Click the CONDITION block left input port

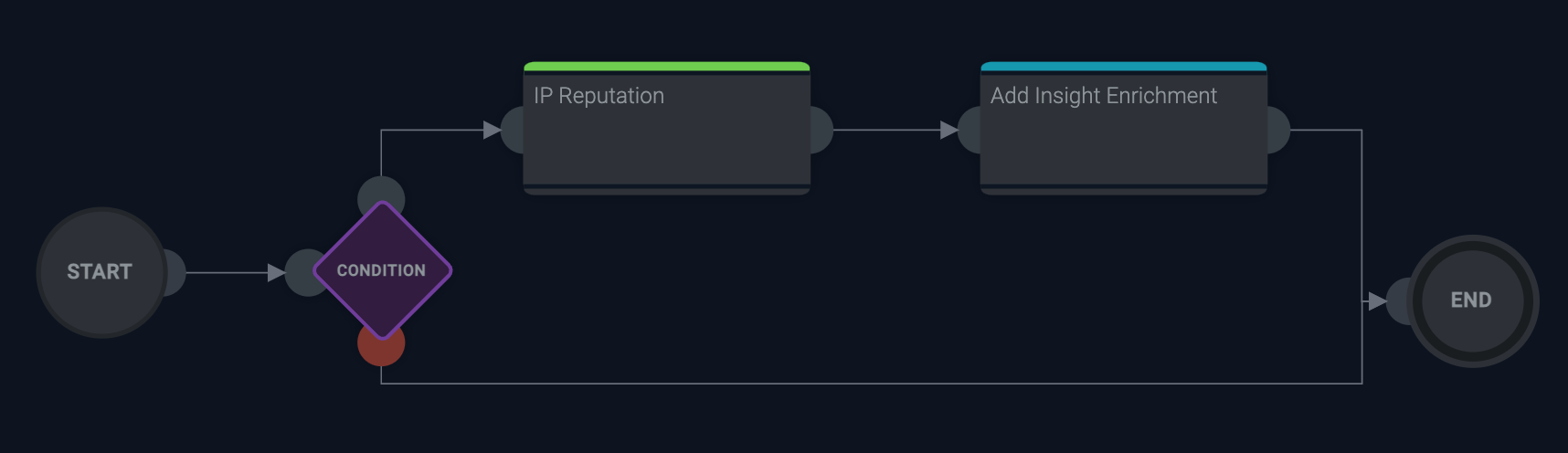(301, 272)
